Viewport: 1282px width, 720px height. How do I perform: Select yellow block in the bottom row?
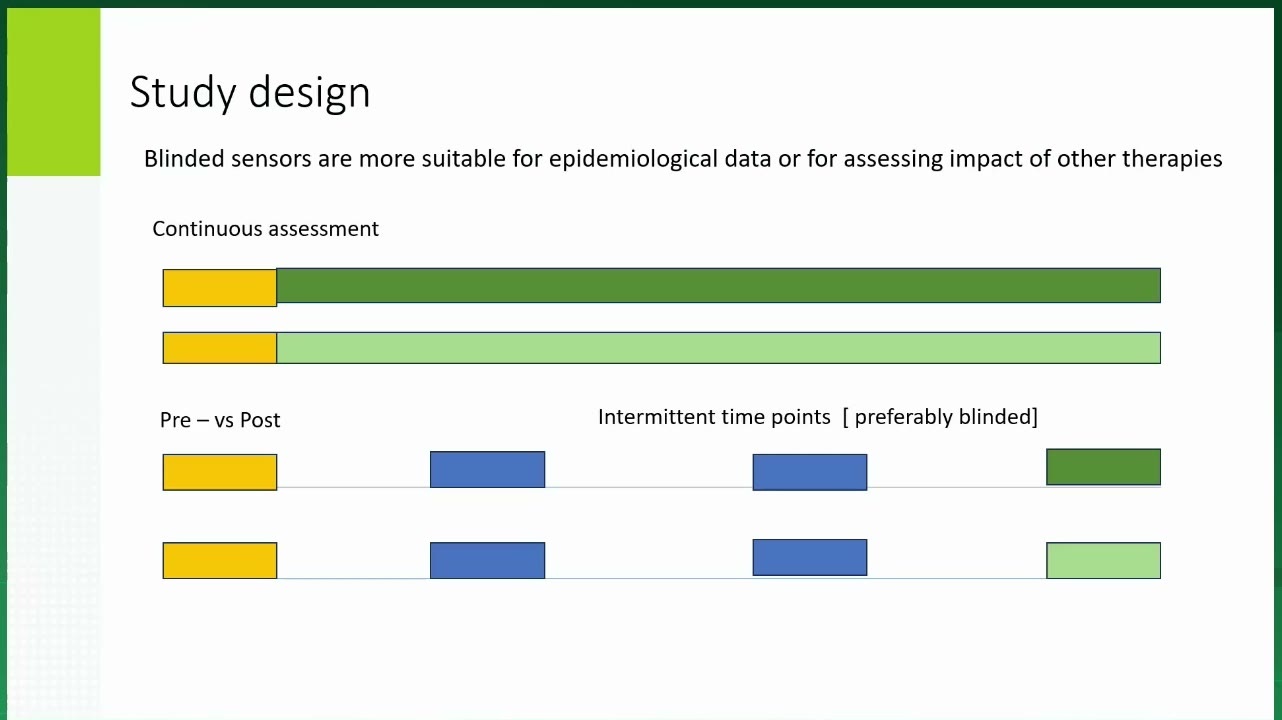click(x=220, y=560)
